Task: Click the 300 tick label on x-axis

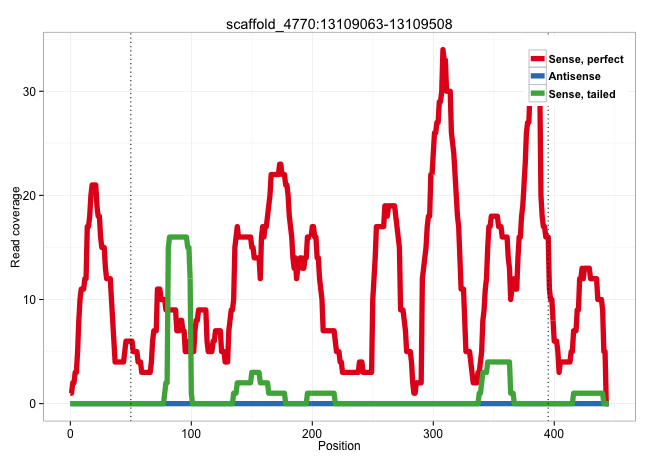Action: (x=432, y=431)
